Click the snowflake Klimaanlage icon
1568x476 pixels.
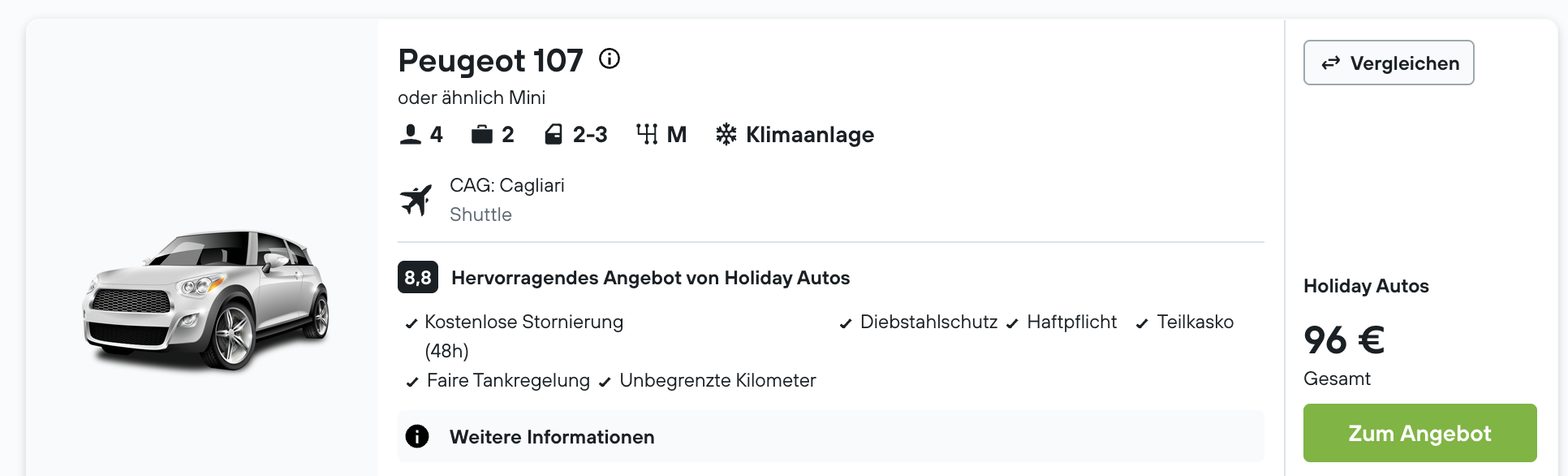point(726,134)
